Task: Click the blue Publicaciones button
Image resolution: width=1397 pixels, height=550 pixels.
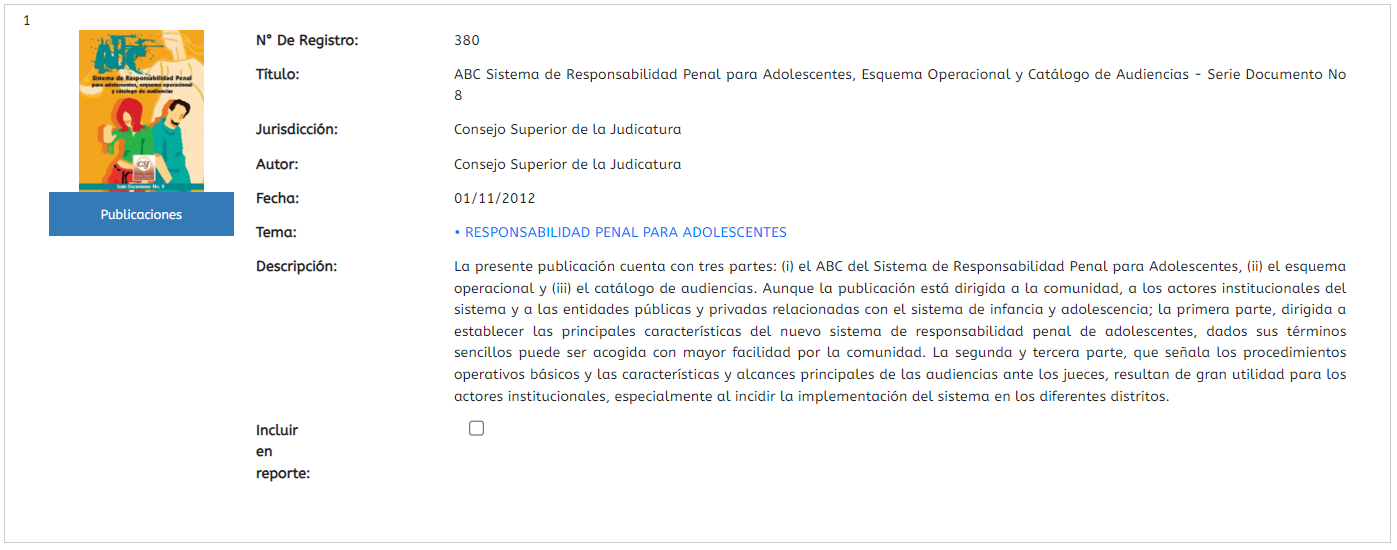Action: pos(141,214)
